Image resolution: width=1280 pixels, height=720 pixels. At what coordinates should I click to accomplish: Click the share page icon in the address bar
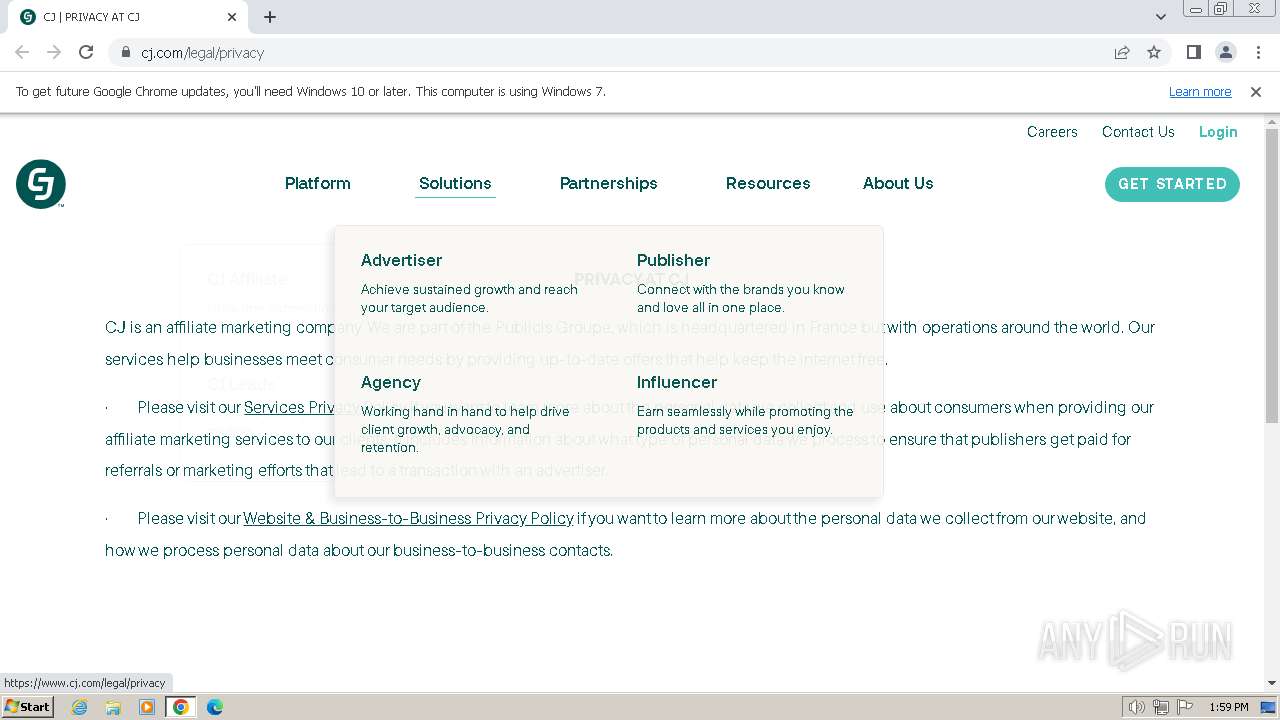click(x=1122, y=52)
